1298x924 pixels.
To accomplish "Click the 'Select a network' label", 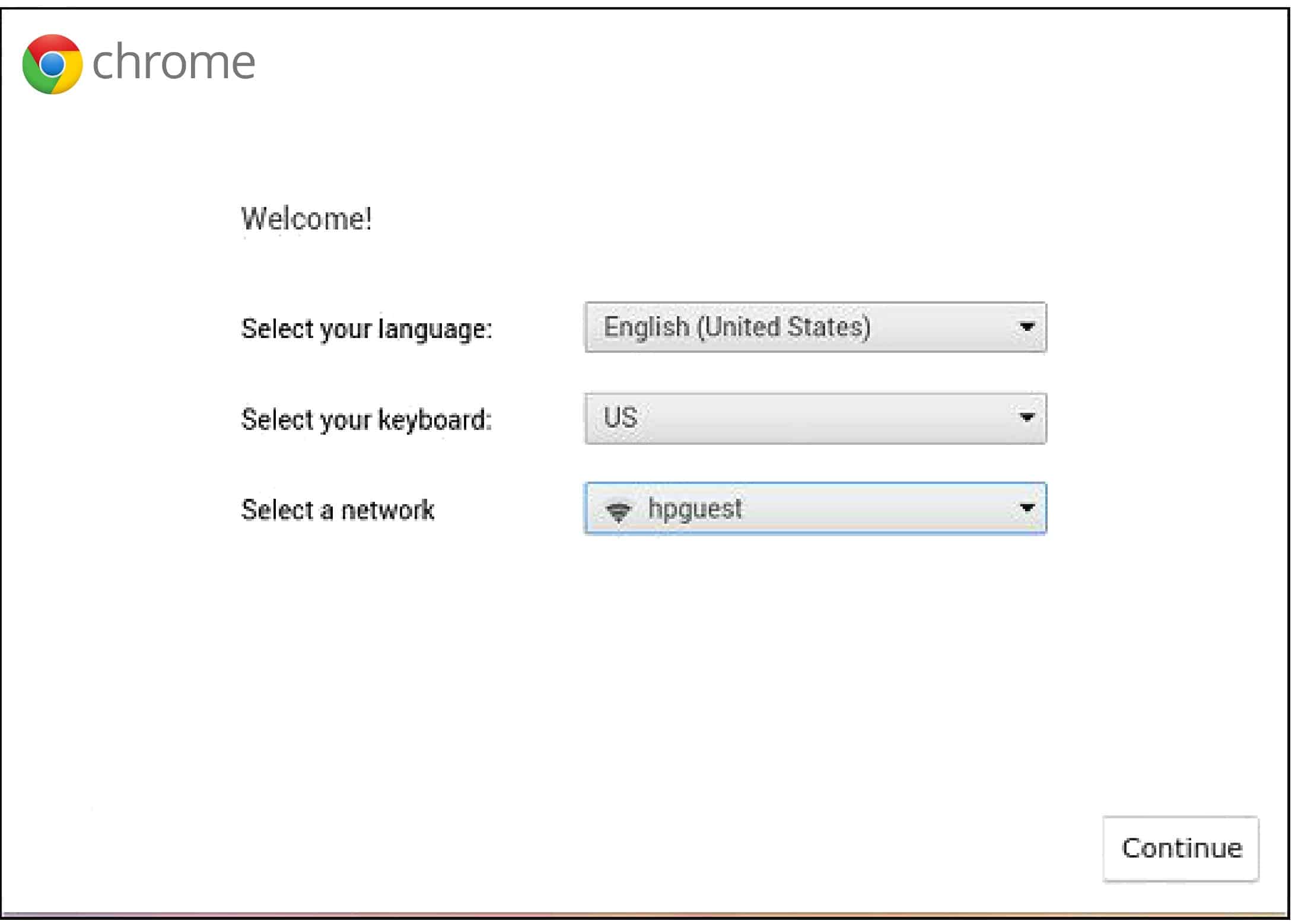I will point(338,510).
